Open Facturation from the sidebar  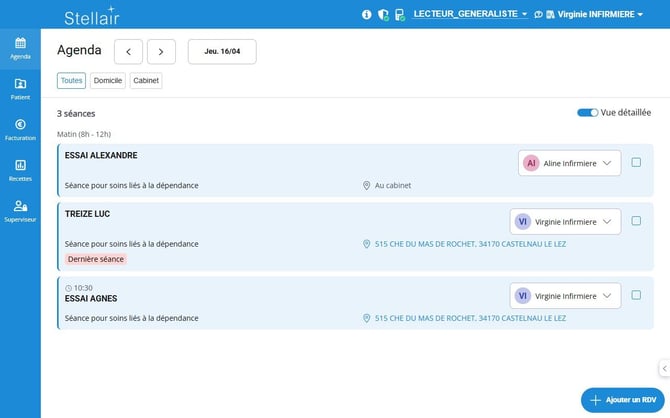click(x=20, y=129)
